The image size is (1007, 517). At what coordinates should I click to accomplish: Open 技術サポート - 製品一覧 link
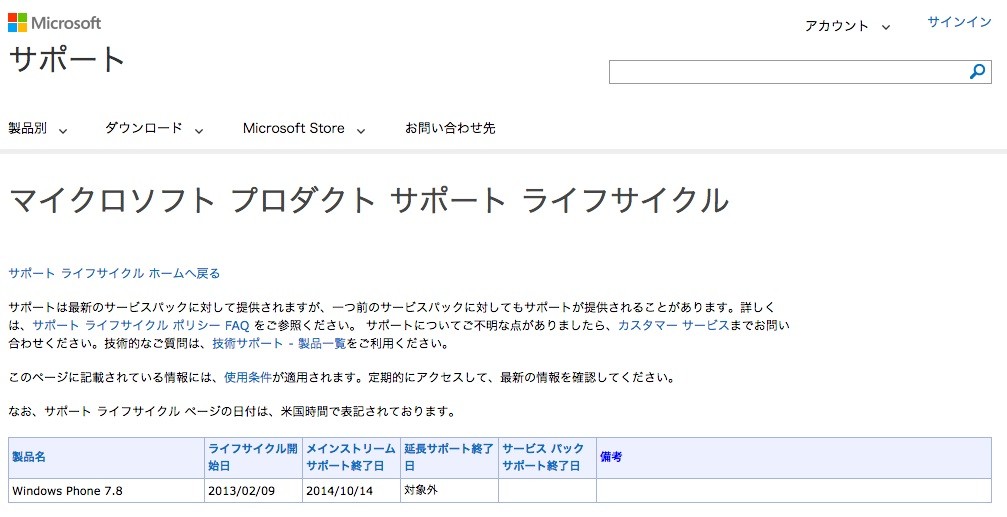pyautogui.click(x=279, y=344)
